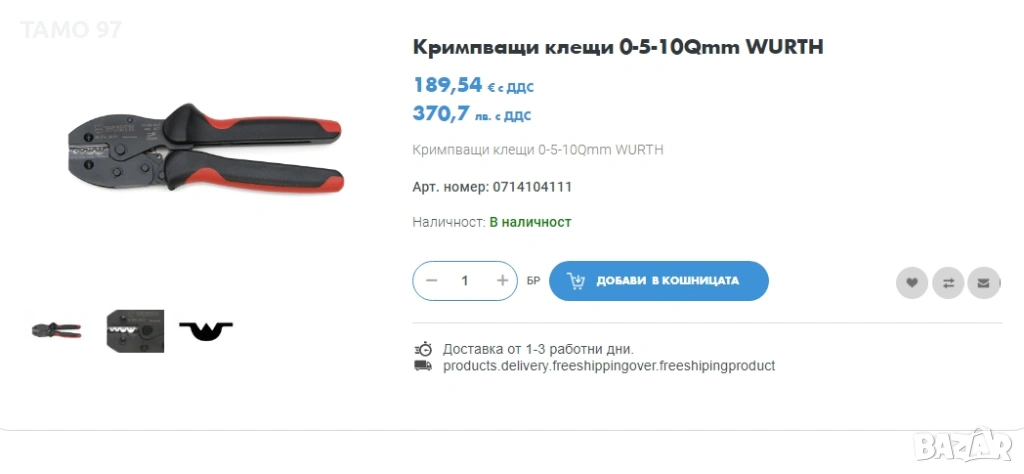Click the free shipping truck icon
The height and width of the screenshot is (474, 1024).
(423, 366)
